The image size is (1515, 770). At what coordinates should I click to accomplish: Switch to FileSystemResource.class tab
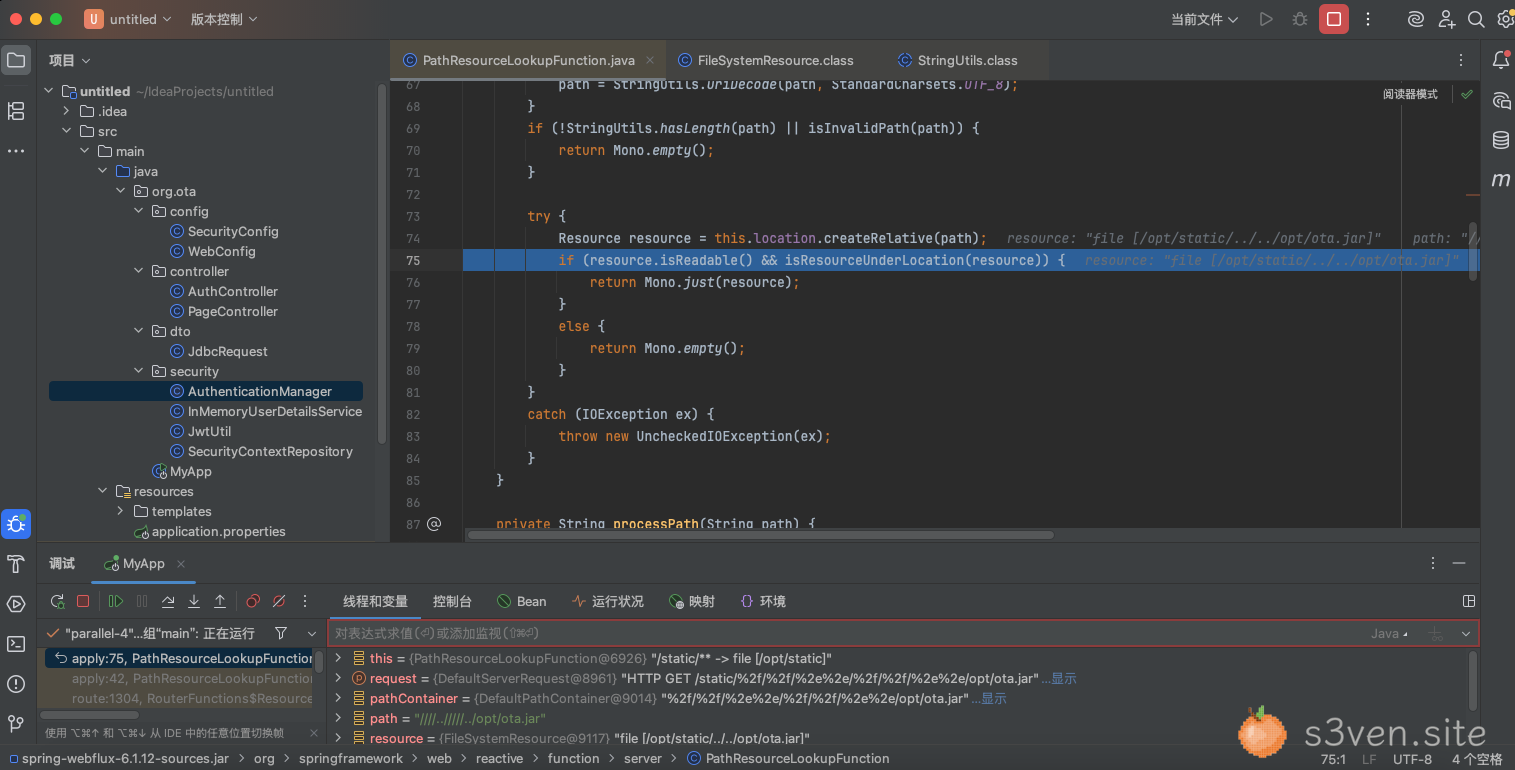pos(765,60)
